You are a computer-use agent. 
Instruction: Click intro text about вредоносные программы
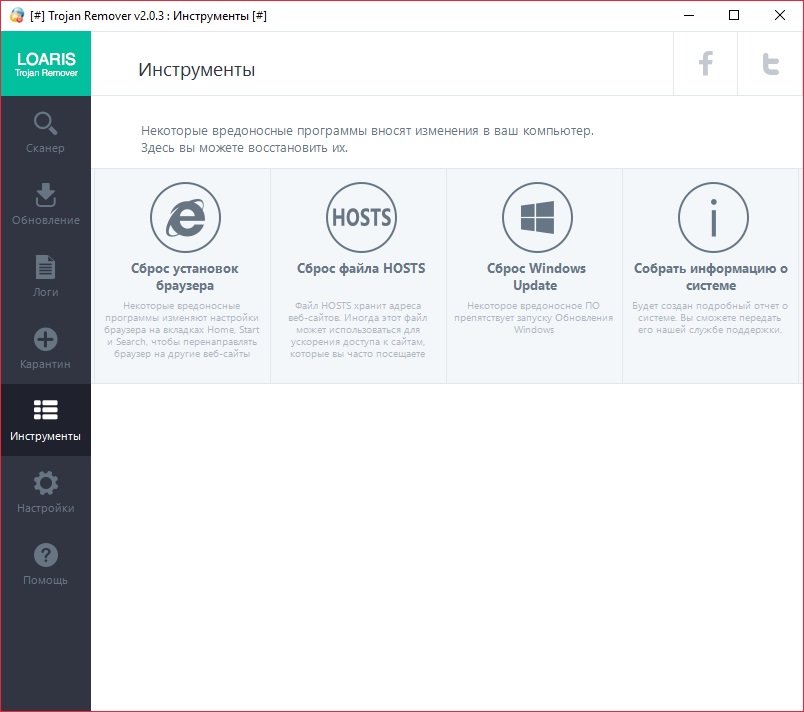coord(367,139)
